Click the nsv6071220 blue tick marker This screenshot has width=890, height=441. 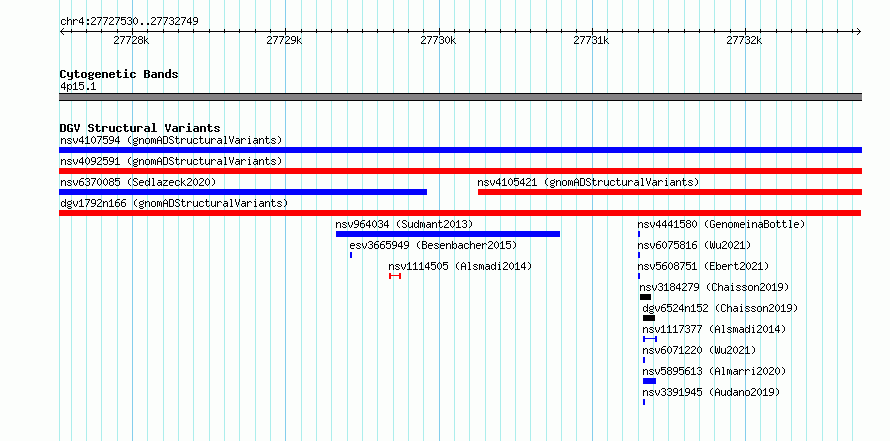(644, 360)
